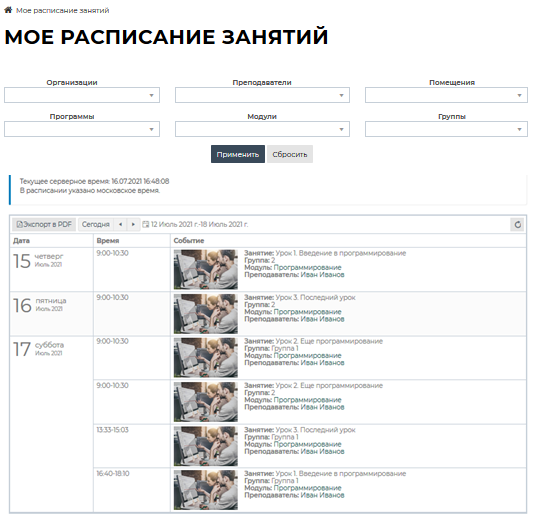The width and height of the screenshot is (555, 530).
Task: Jump to today with Сегодня button
Action: tap(96, 224)
